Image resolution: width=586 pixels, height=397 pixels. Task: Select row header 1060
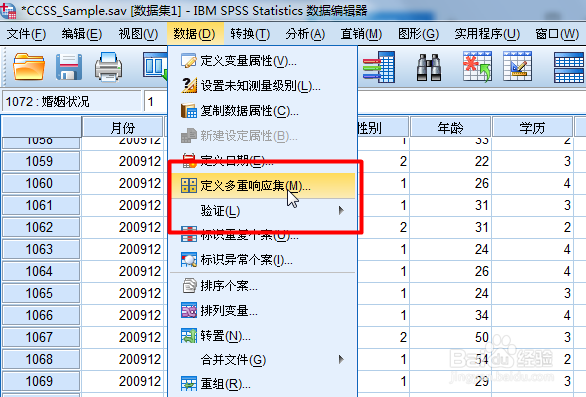point(41,183)
